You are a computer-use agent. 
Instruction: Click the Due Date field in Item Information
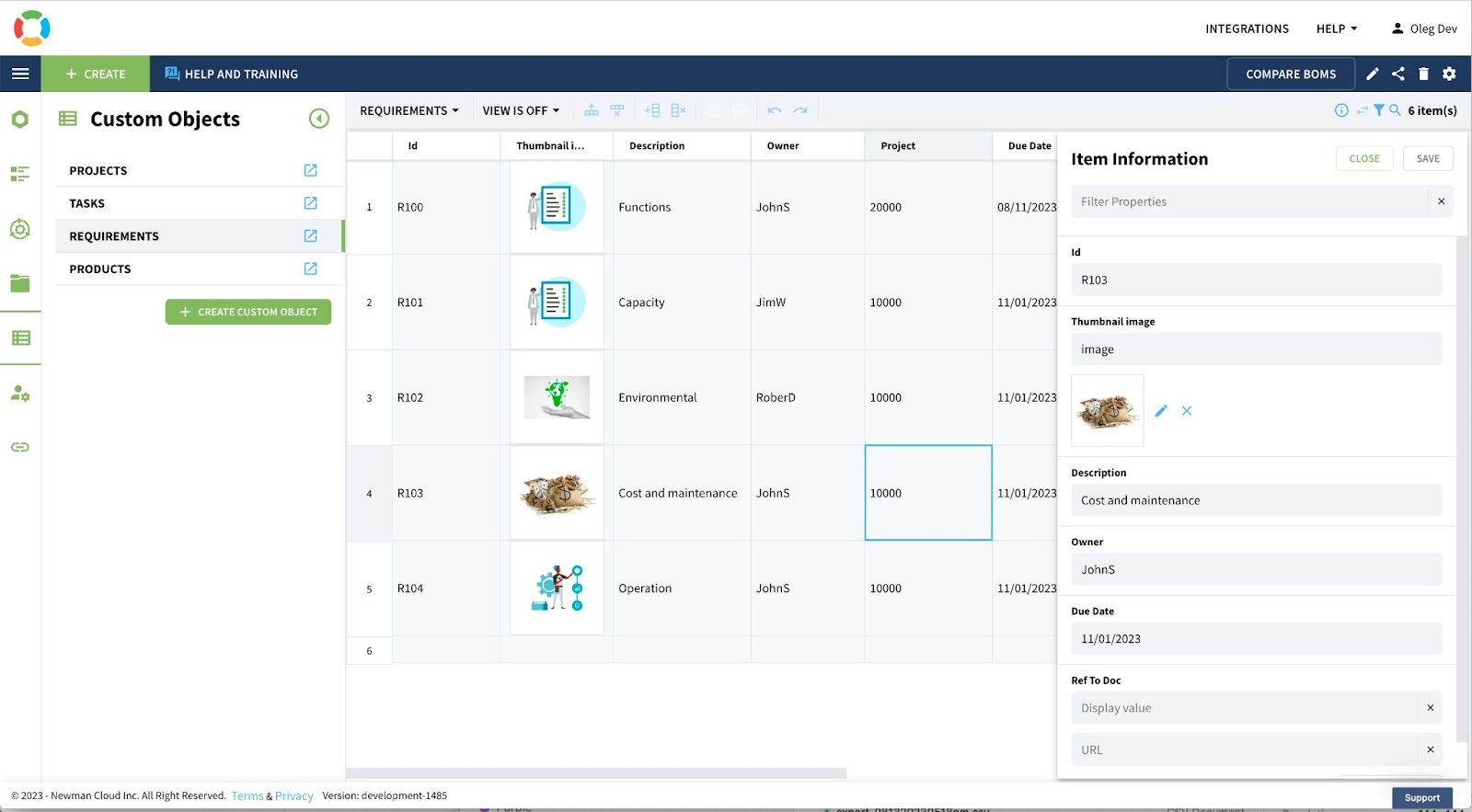coord(1257,639)
